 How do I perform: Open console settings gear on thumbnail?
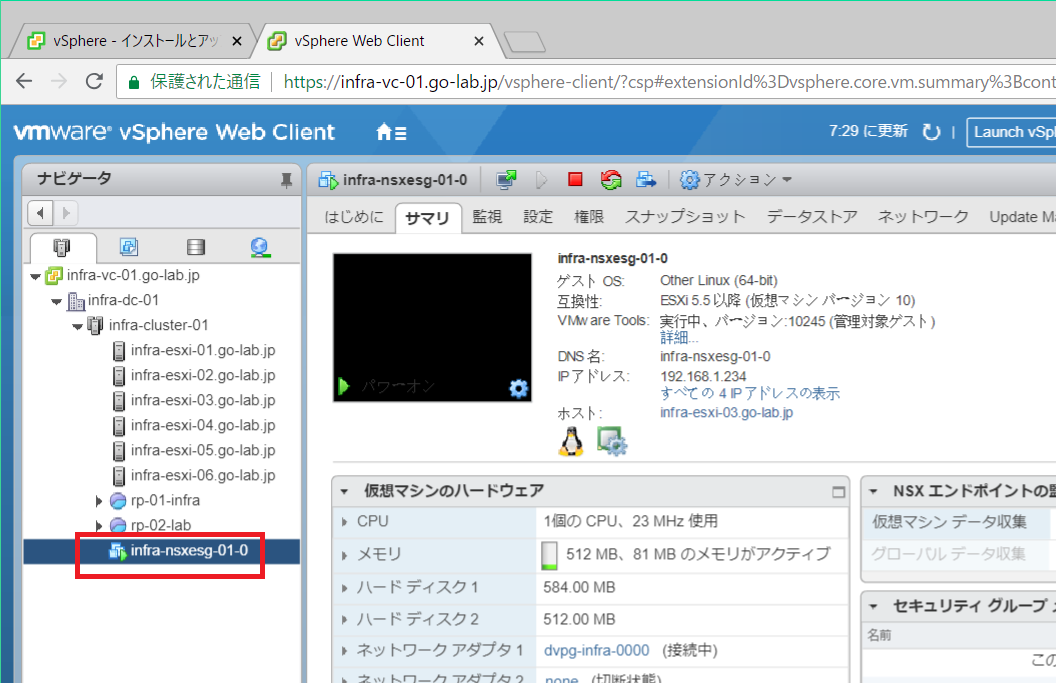[519, 389]
